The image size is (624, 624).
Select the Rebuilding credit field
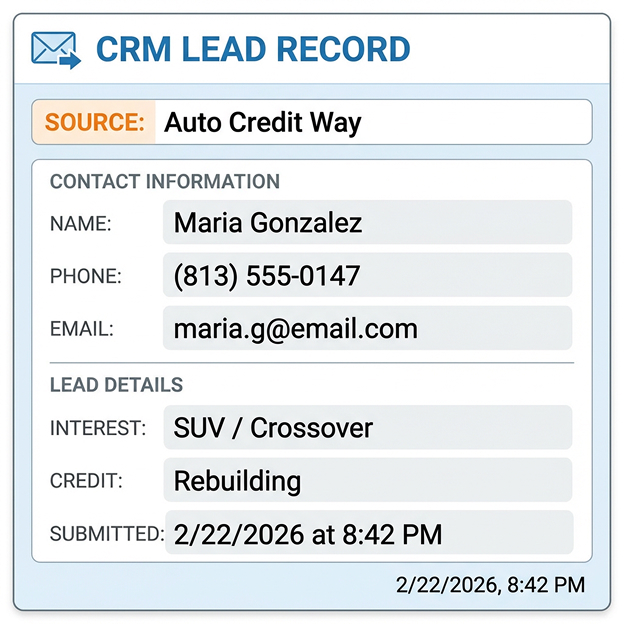pos(367,480)
